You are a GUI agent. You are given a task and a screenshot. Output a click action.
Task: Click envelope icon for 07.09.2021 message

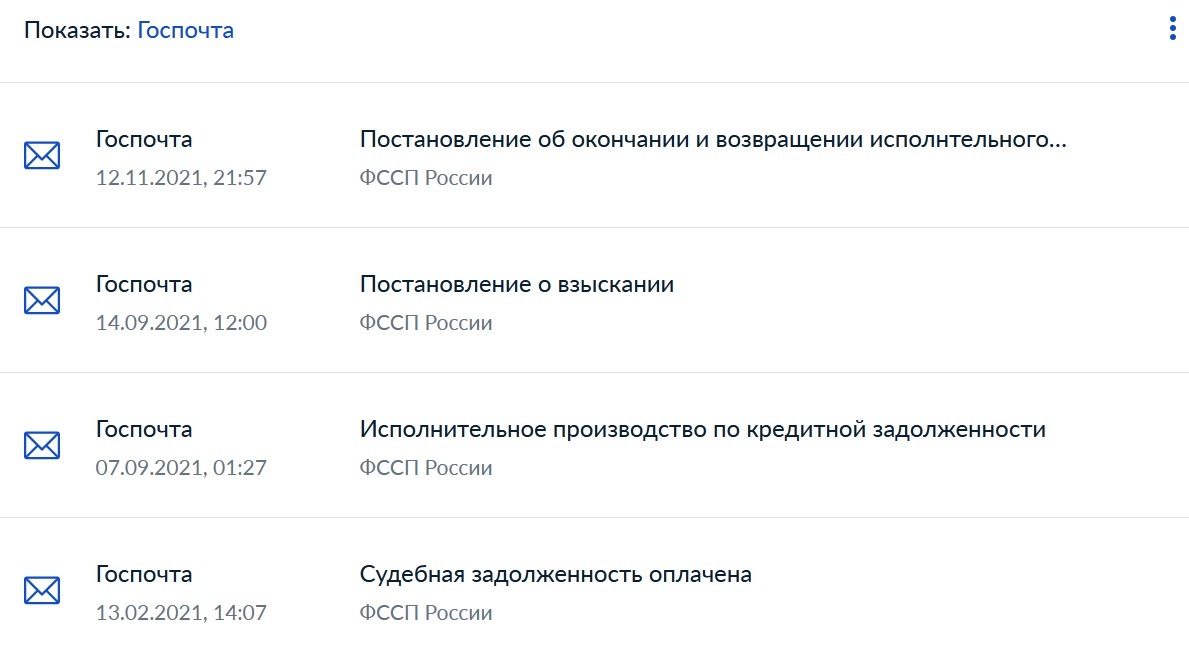pyautogui.click(x=42, y=445)
